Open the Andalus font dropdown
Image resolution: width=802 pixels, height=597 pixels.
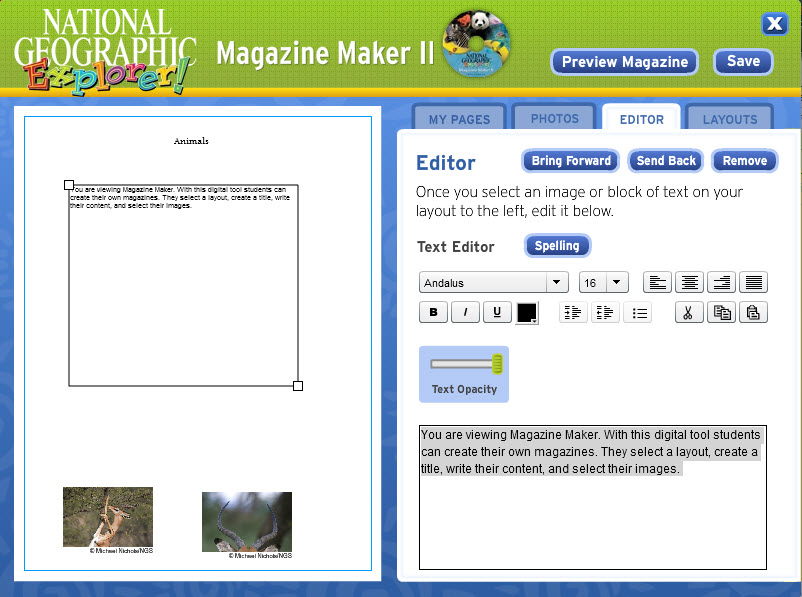(494, 282)
